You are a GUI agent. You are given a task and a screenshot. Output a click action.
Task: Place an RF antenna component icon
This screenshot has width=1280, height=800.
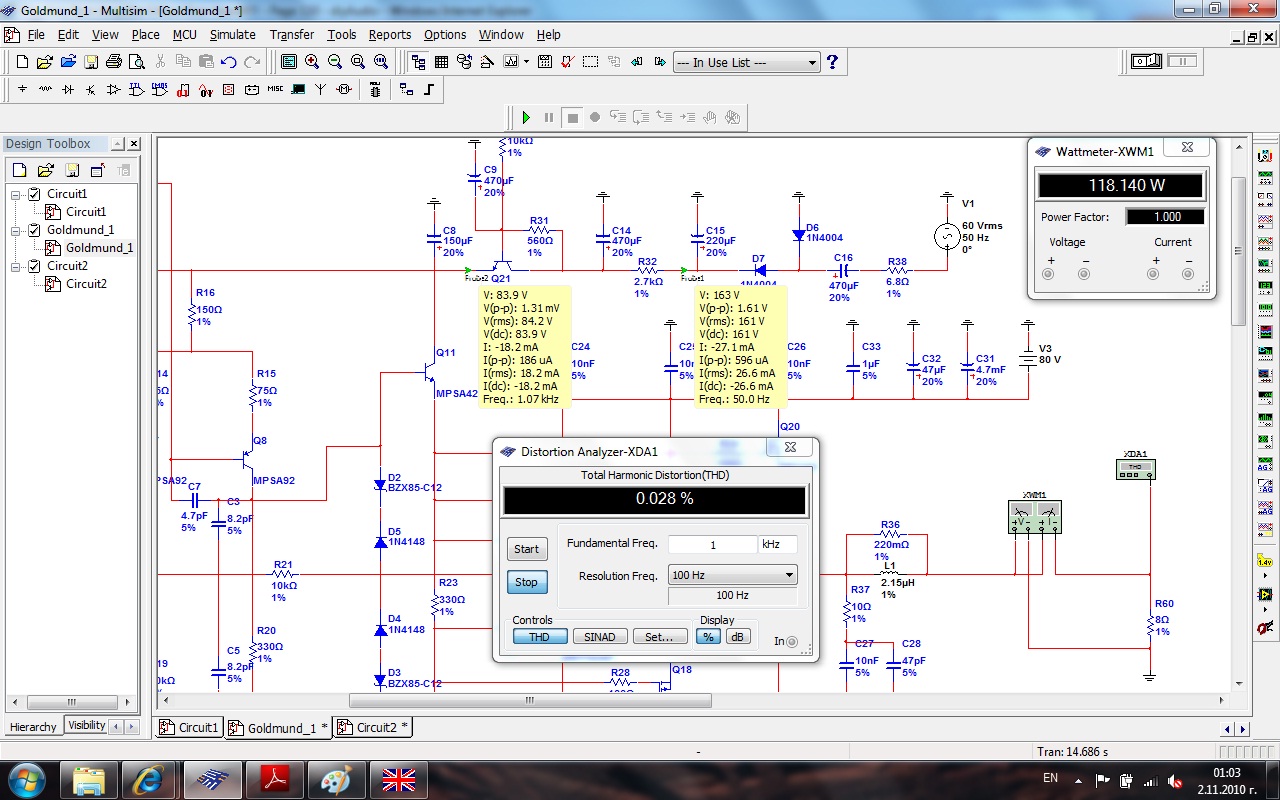(x=321, y=90)
